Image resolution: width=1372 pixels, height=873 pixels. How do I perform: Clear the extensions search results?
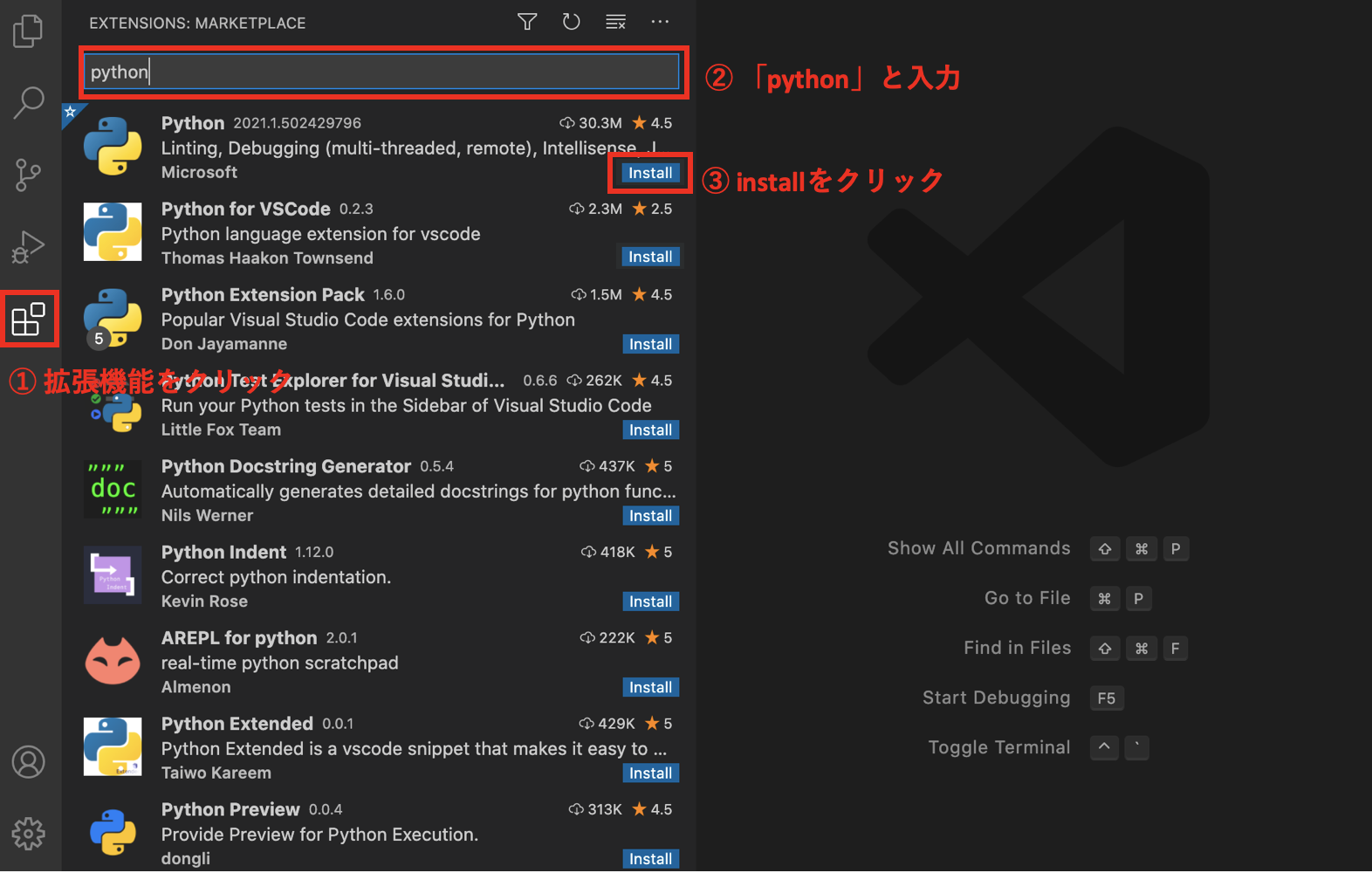616,22
